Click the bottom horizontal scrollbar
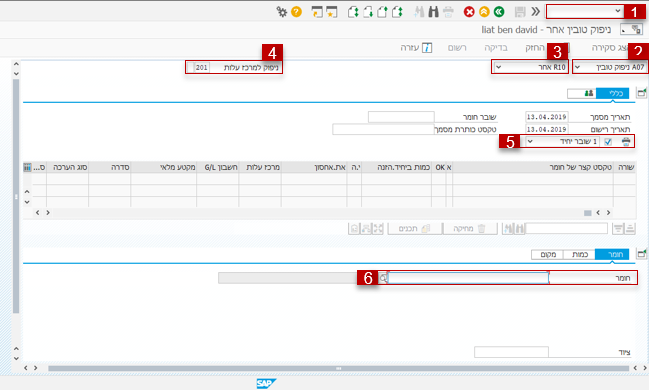Image resolution: width=649 pixels, height=390 pixels. click(339, 368)
